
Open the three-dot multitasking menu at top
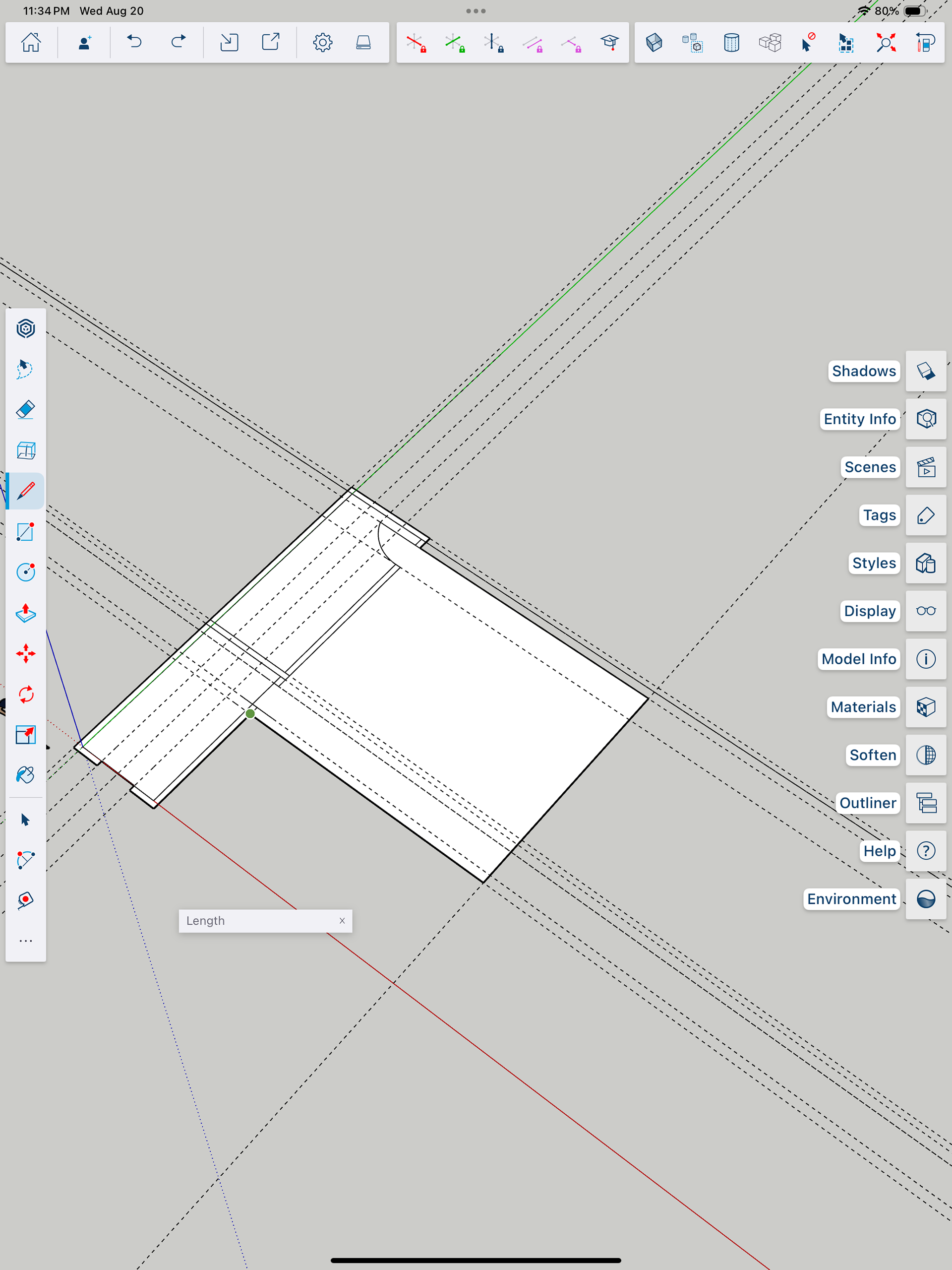tap(476, 11)
